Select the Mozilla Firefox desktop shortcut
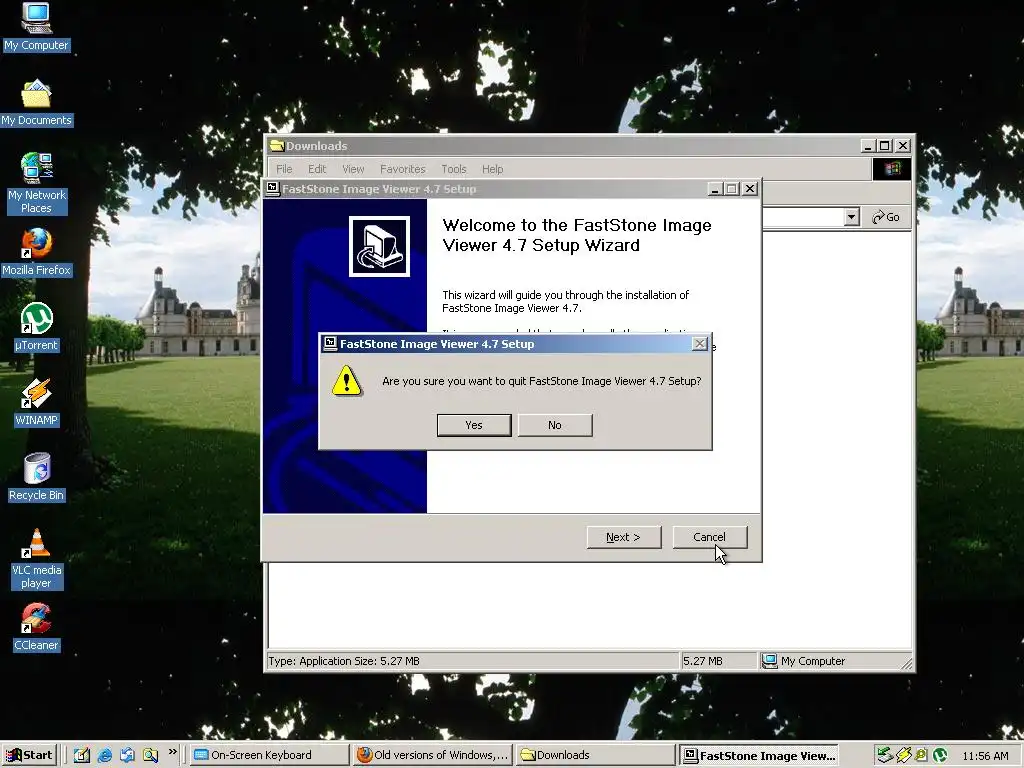Viewport: 1024px width, 768px height. pyautogui.click(x=36, y=252)
